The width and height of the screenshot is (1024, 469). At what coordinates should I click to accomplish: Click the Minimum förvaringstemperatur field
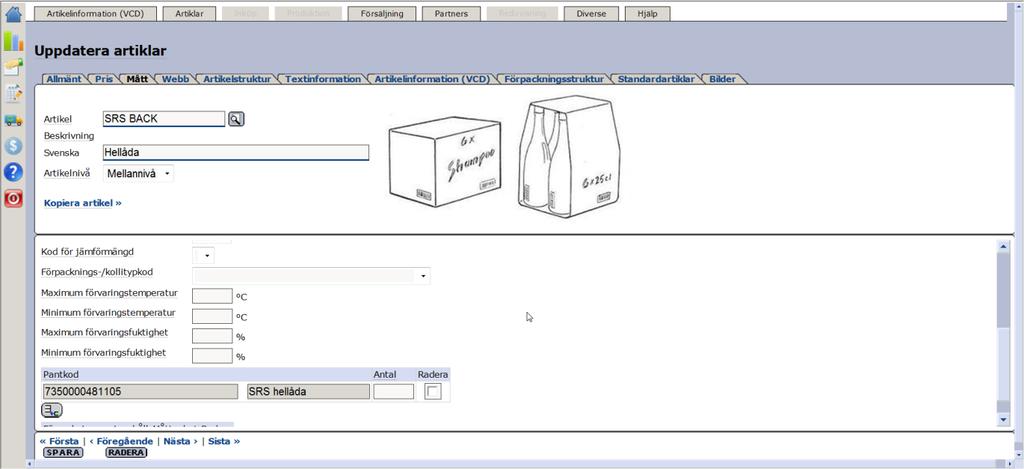pos(212,316)
